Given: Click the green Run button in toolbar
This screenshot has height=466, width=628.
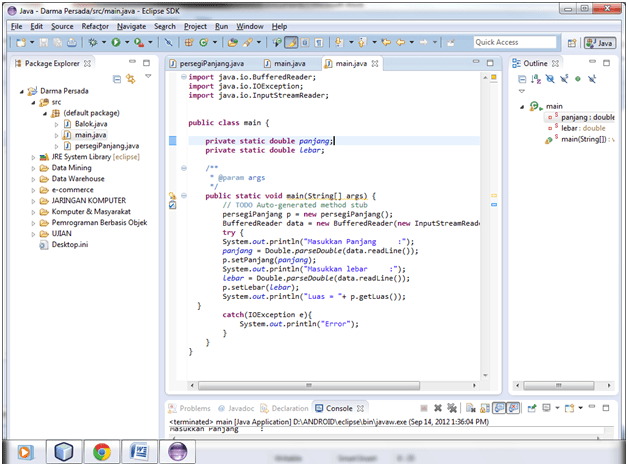Looking at the screenshot, I should [116, 43].
